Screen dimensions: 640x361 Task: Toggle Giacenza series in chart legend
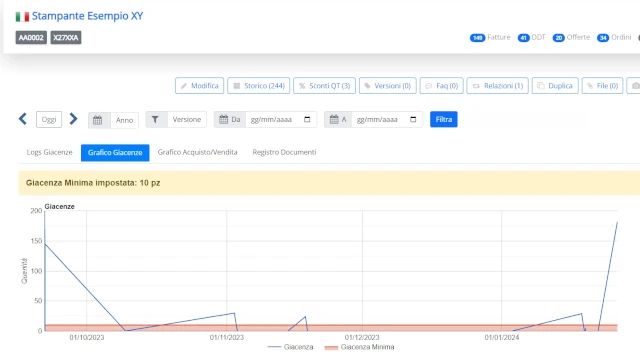pos(290,347)
